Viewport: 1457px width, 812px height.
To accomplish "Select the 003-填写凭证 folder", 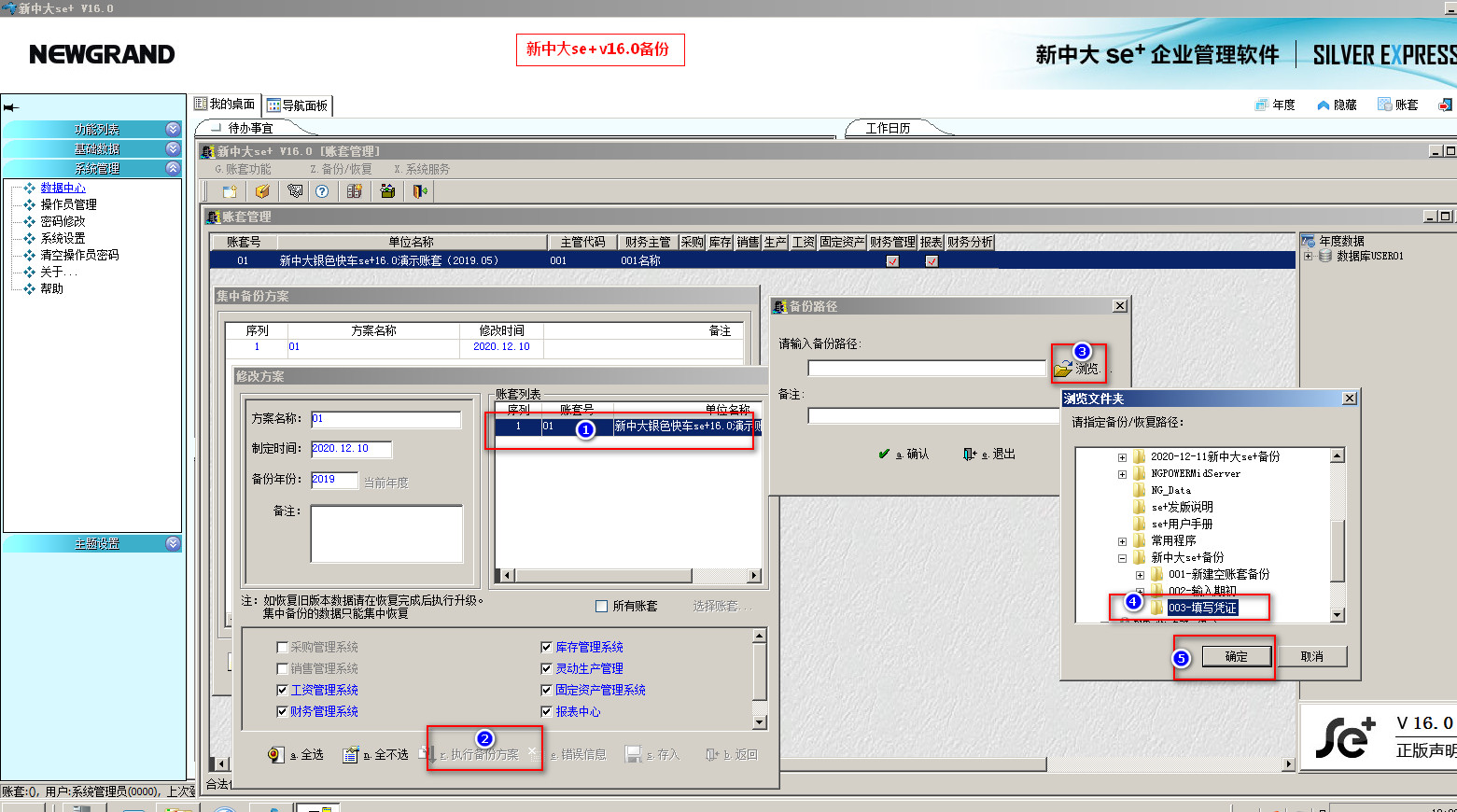I will pyautogui.click(x=1202, y=608).
